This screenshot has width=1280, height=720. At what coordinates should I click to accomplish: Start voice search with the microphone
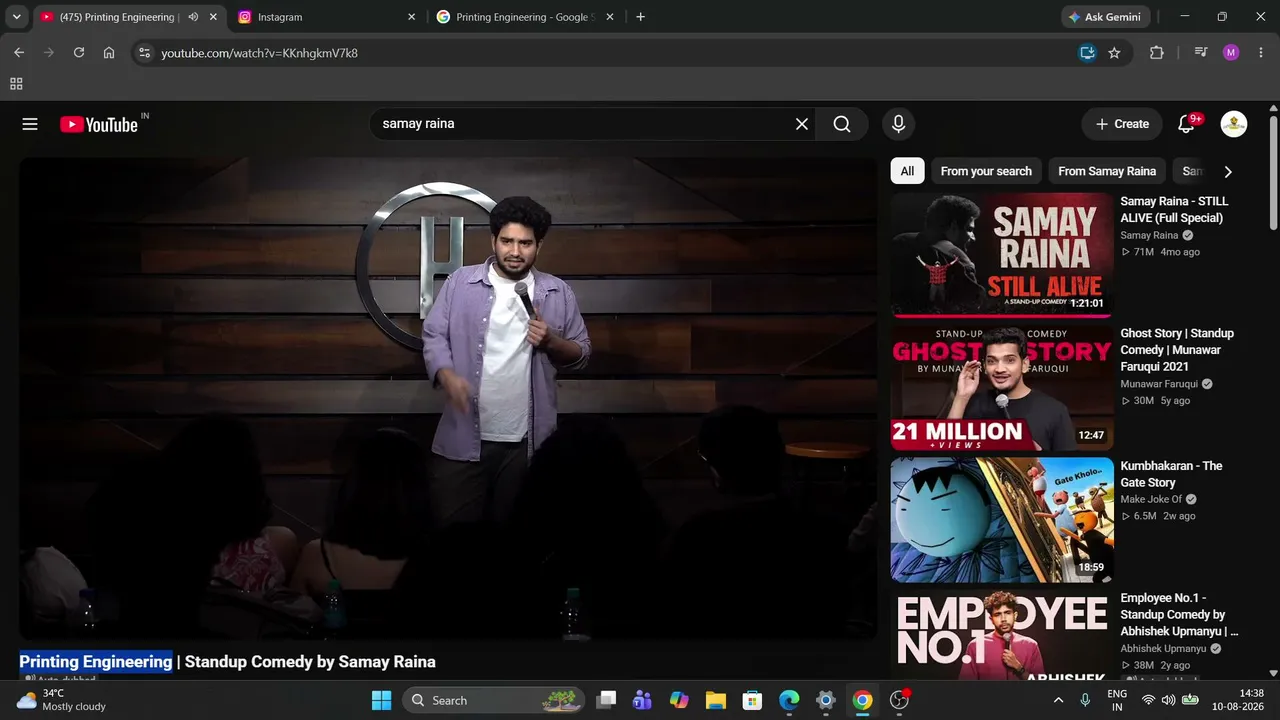point(898,124)
